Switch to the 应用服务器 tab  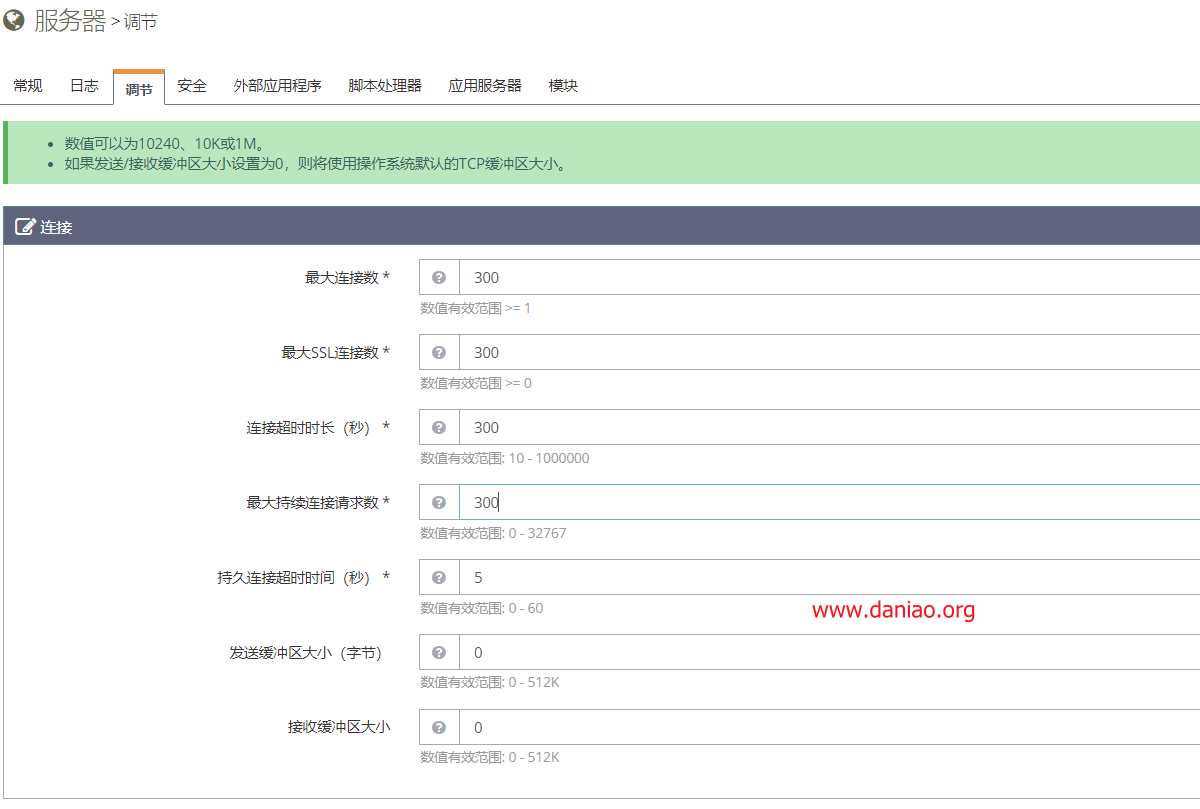pos(485,86)
